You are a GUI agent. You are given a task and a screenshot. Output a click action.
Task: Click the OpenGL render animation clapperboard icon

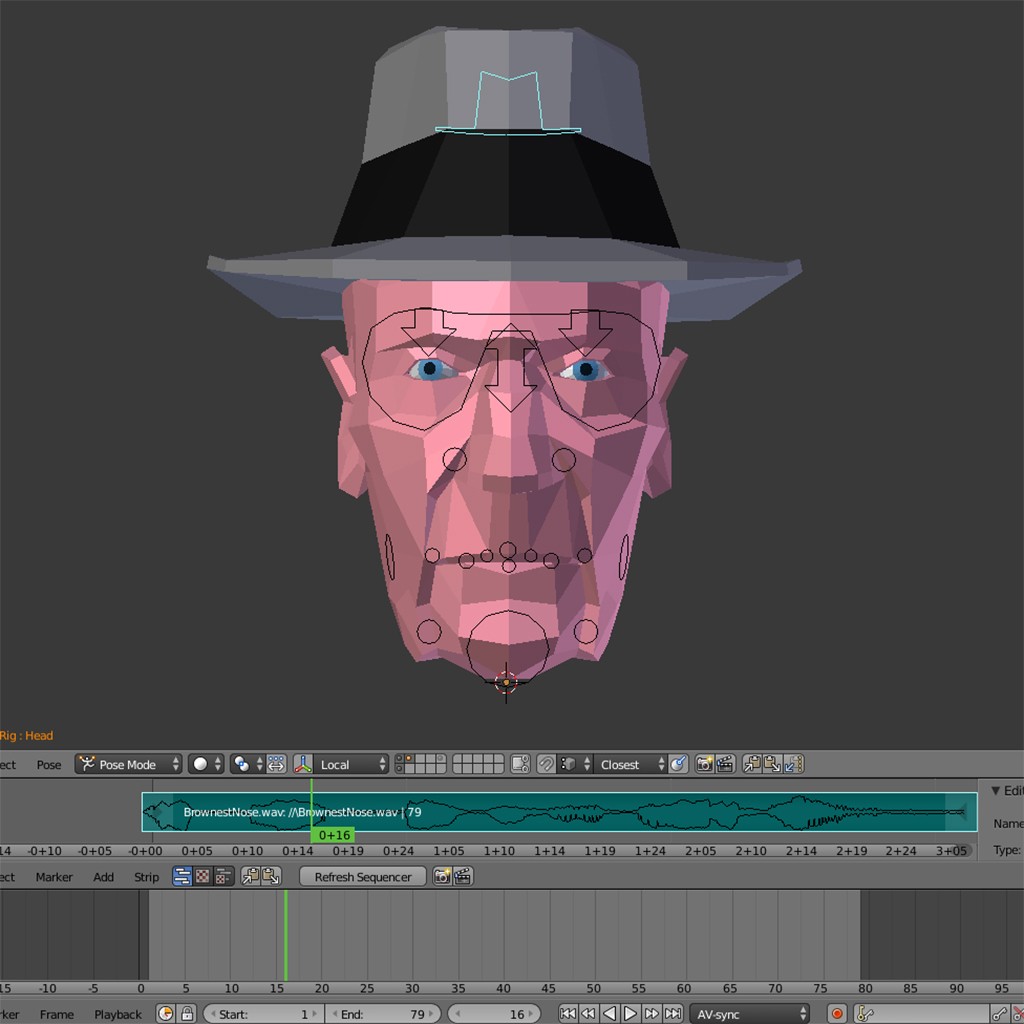(x=723, y=764)
